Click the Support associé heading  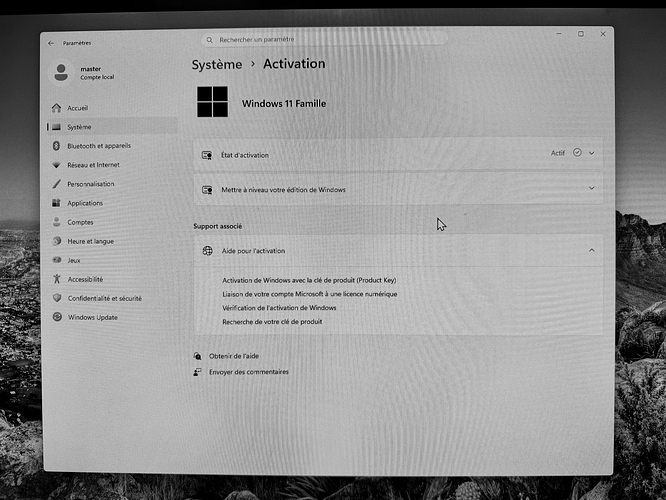coord(217,226)
